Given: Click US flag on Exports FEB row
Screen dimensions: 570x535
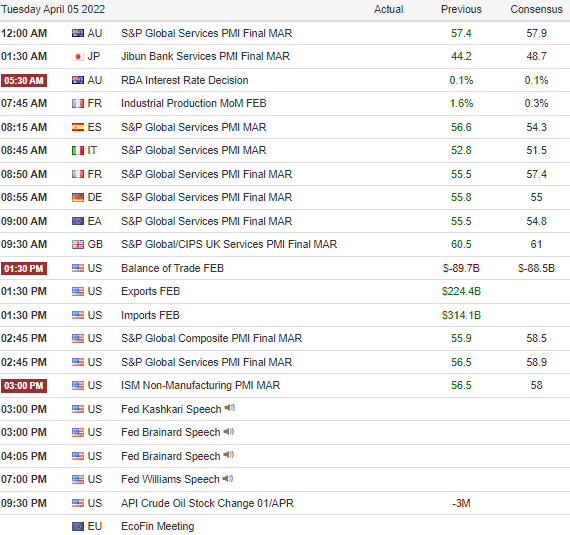Looking at the screenshot, I should (x=78, y=291).
